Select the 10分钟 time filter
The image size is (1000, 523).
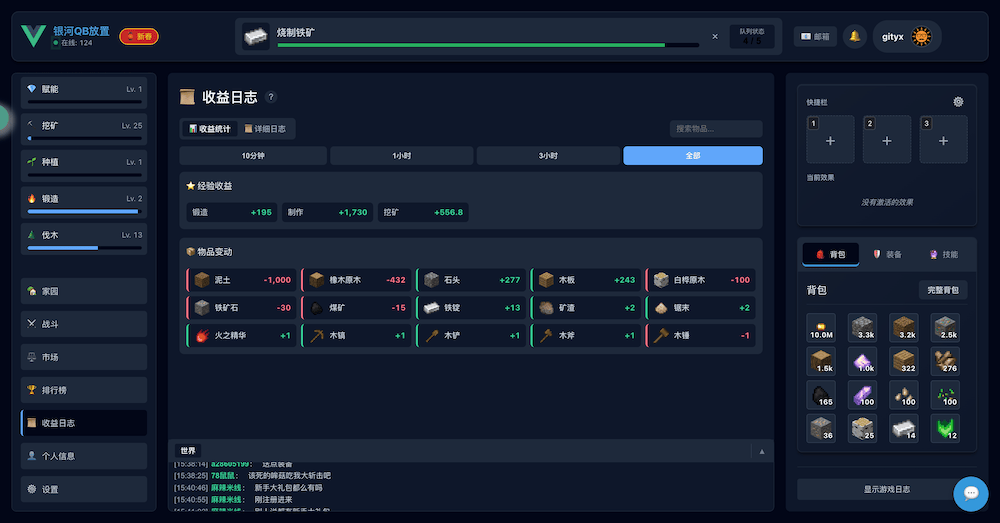click(253, 156)
